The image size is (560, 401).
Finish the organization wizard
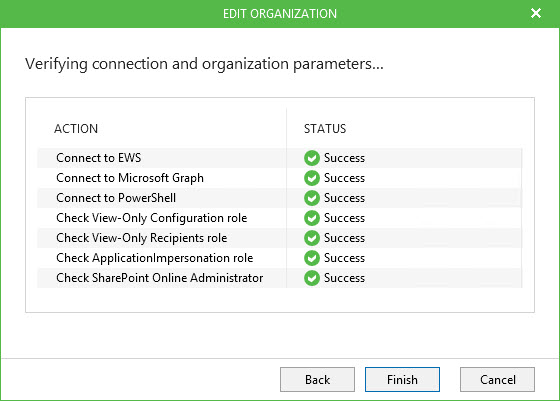tap(402, 380)
